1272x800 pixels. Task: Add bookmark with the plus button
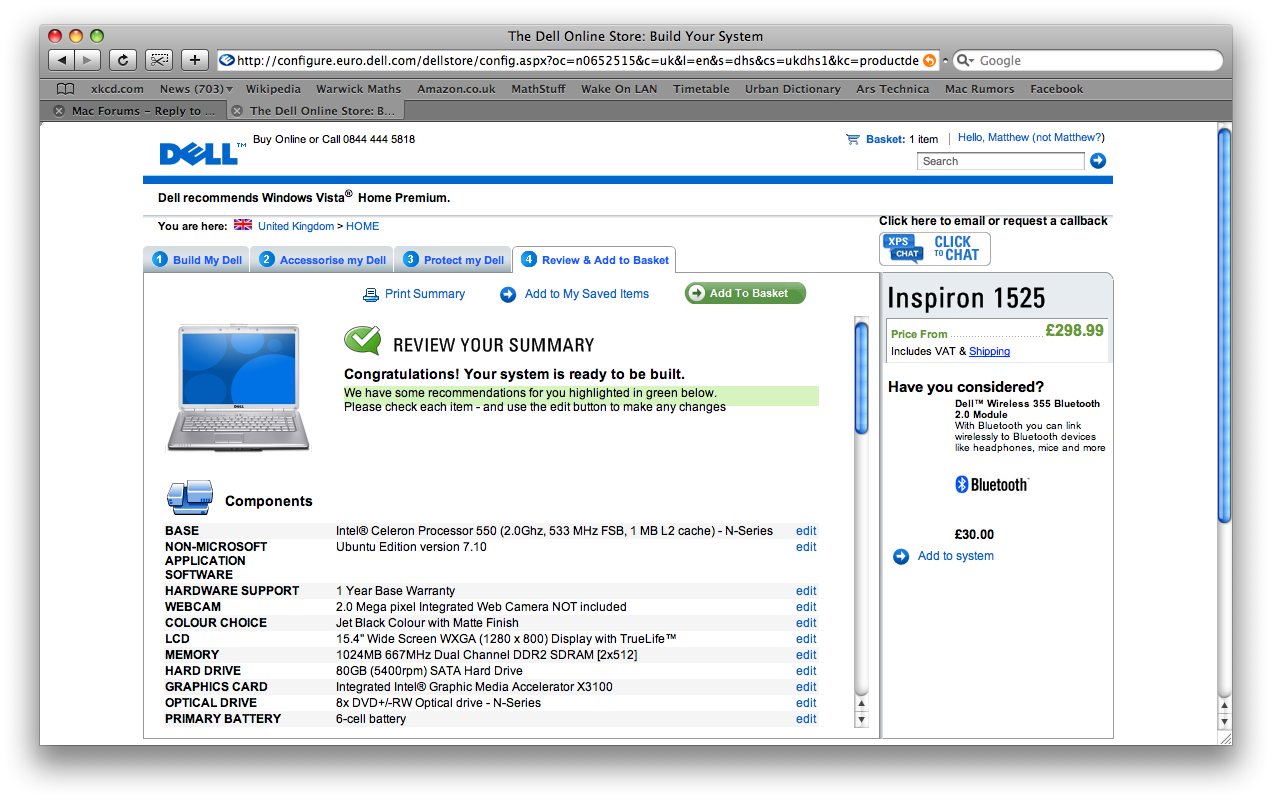[x=195, y=60]
